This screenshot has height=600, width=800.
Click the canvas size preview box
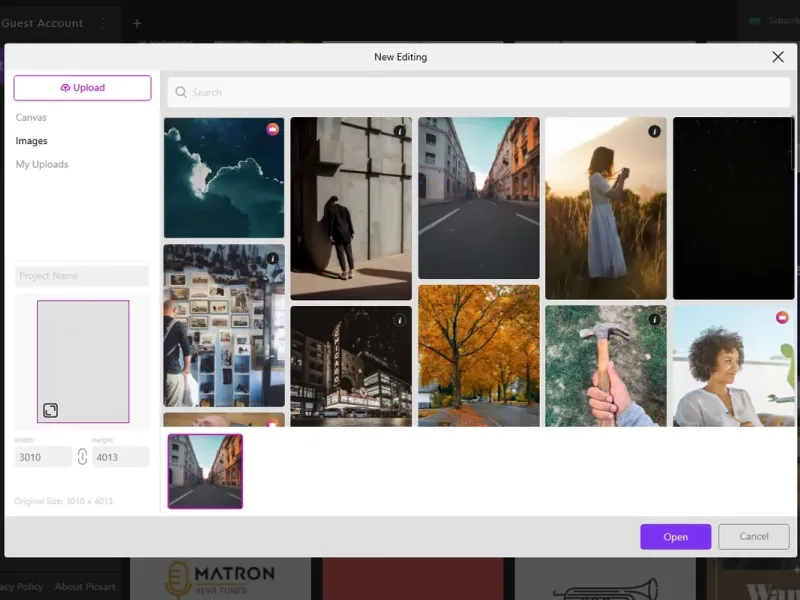(83, 361)
